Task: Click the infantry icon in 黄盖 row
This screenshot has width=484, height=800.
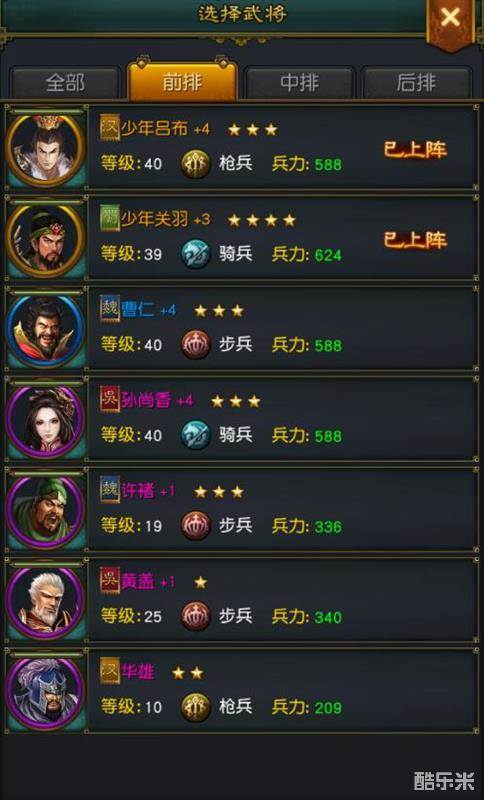Action: (196, 616)
